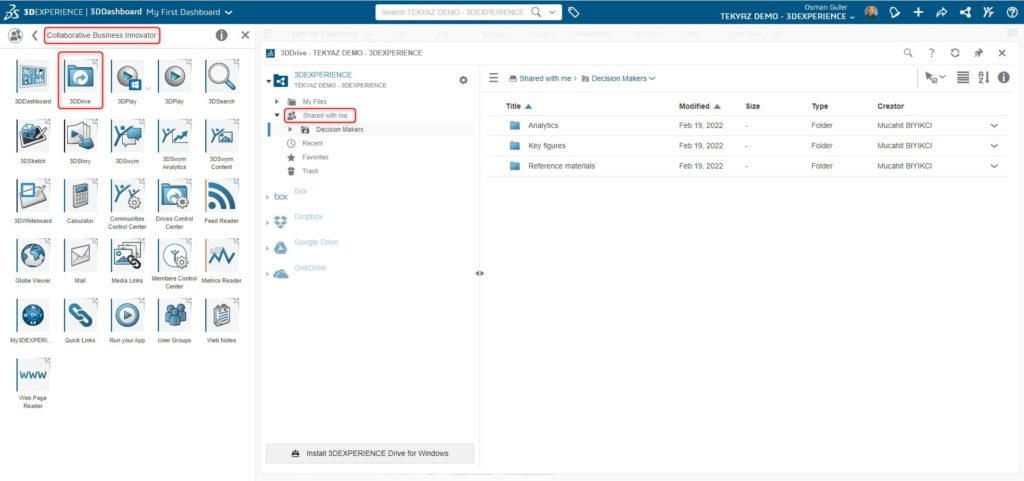Launch the Web Page Reader app
1024x481 pixels.
(33, 375)
